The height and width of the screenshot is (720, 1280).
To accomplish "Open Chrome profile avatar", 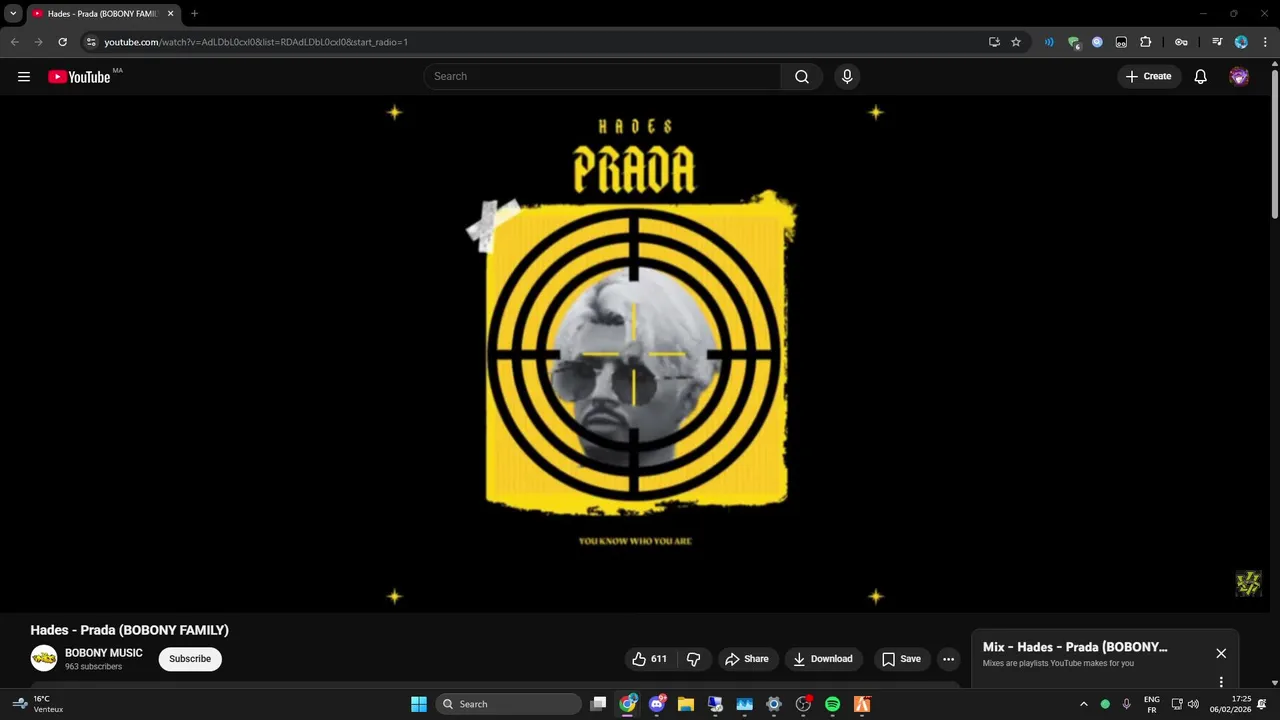I will [x=1241, y=42].
